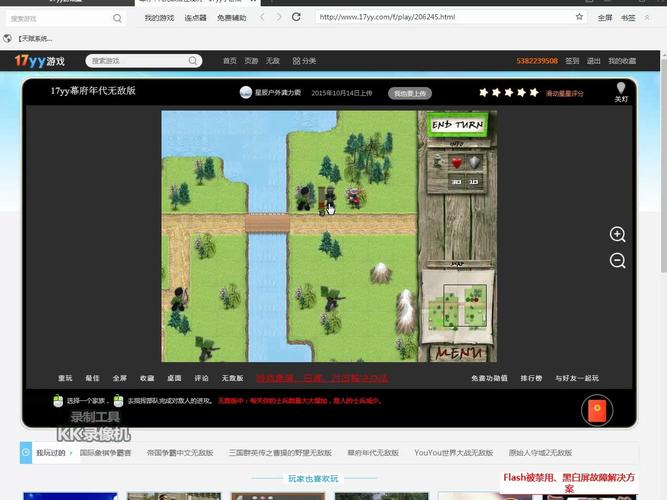Click the browser back arrow

click(262, 17)
